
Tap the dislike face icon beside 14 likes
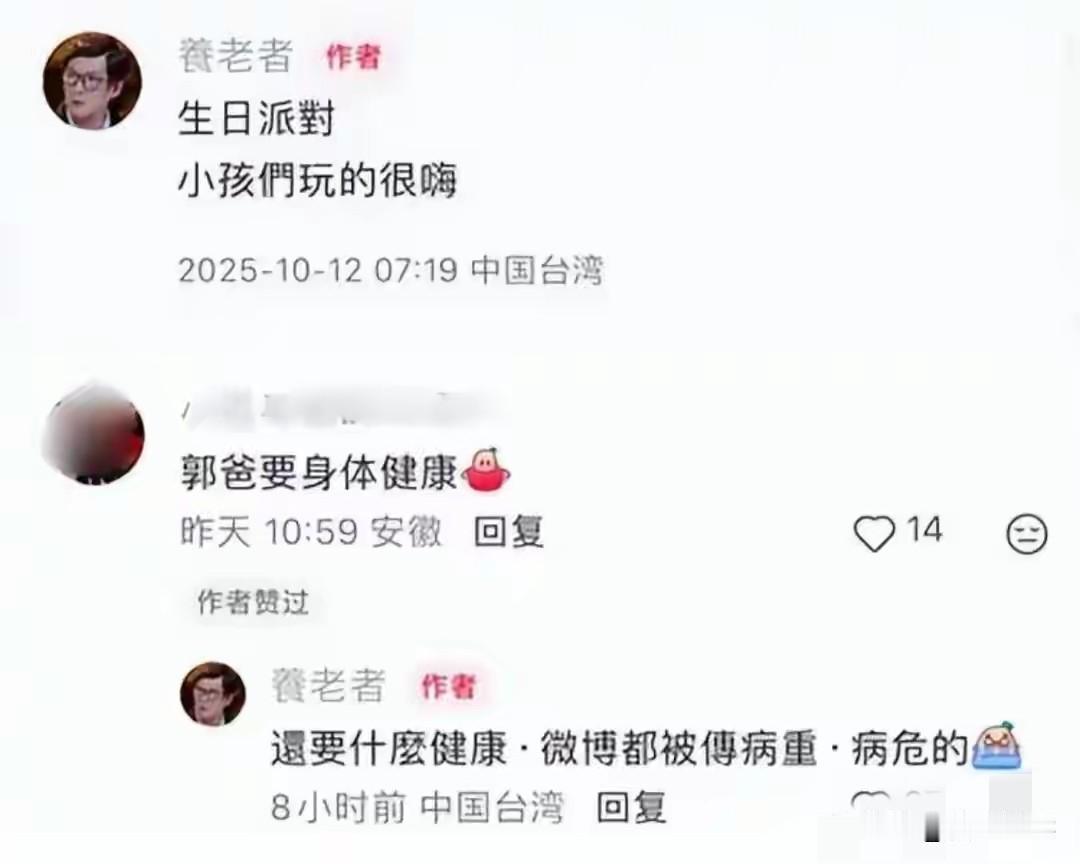click(1026, 533)
